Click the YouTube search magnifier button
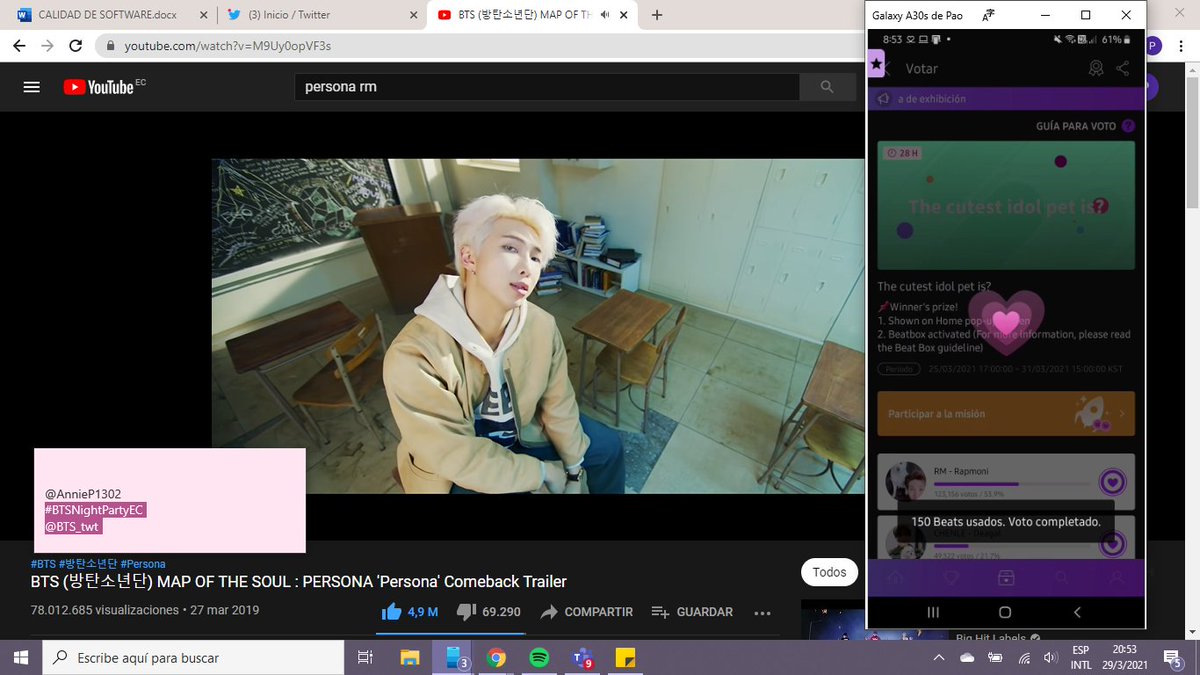This screenshot has width=1200, height=675. click(x=827, y=87)
